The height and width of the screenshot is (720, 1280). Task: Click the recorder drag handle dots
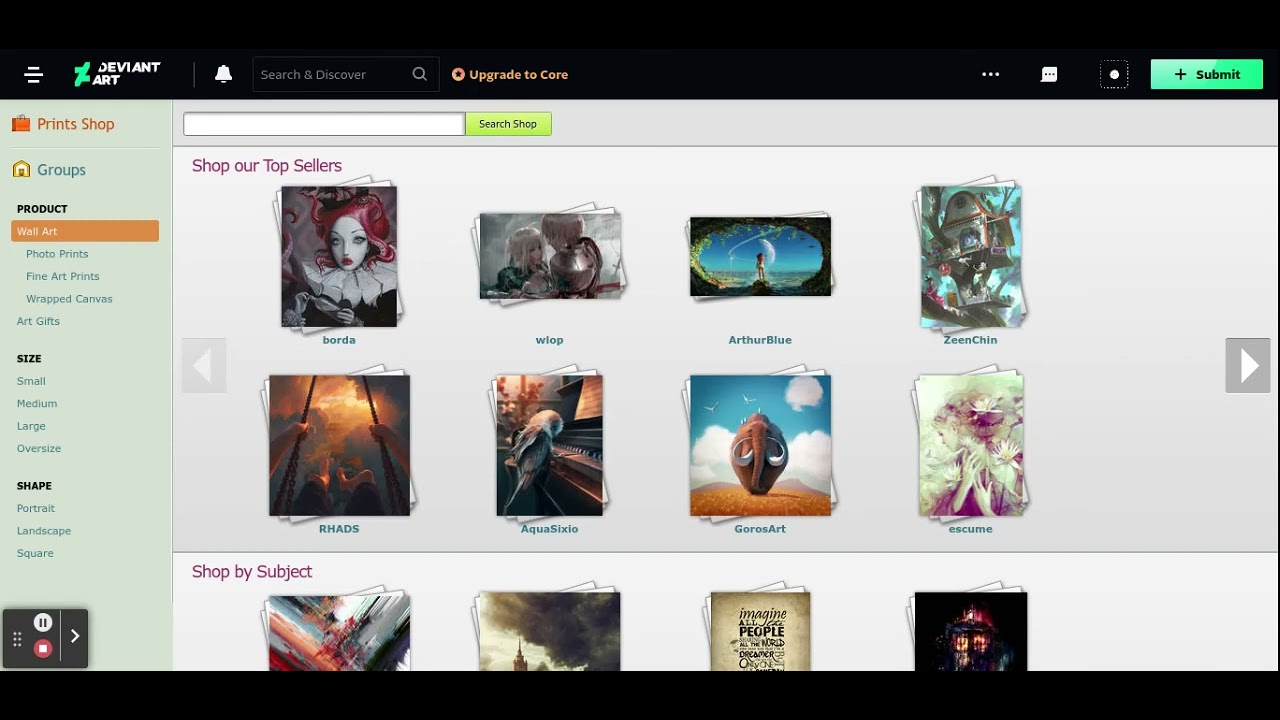click(x=17, y=638)
